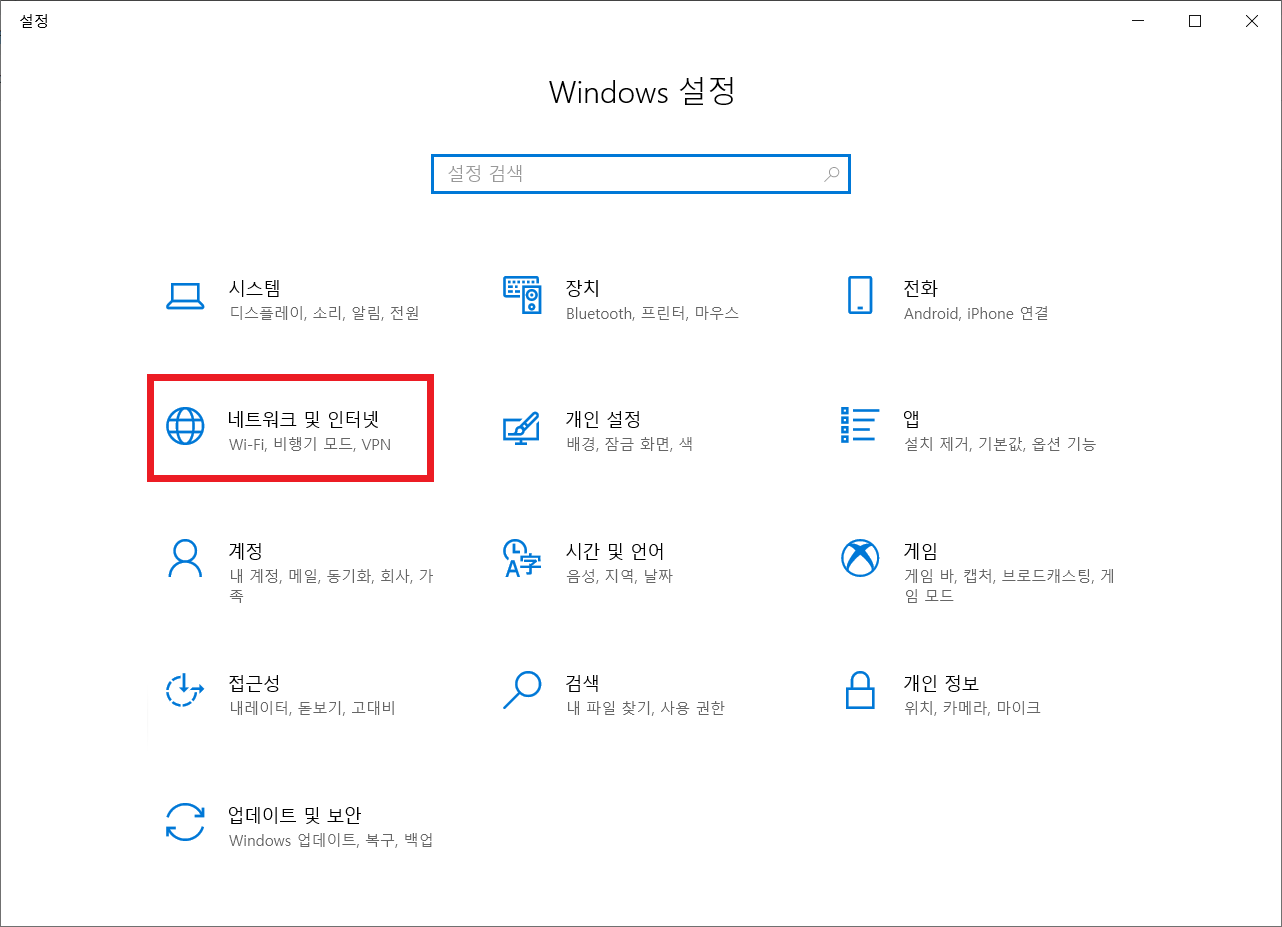1282x927 pixels.
Task: Click the dashed clock icon for 접근성
Action: pos(185,690)
